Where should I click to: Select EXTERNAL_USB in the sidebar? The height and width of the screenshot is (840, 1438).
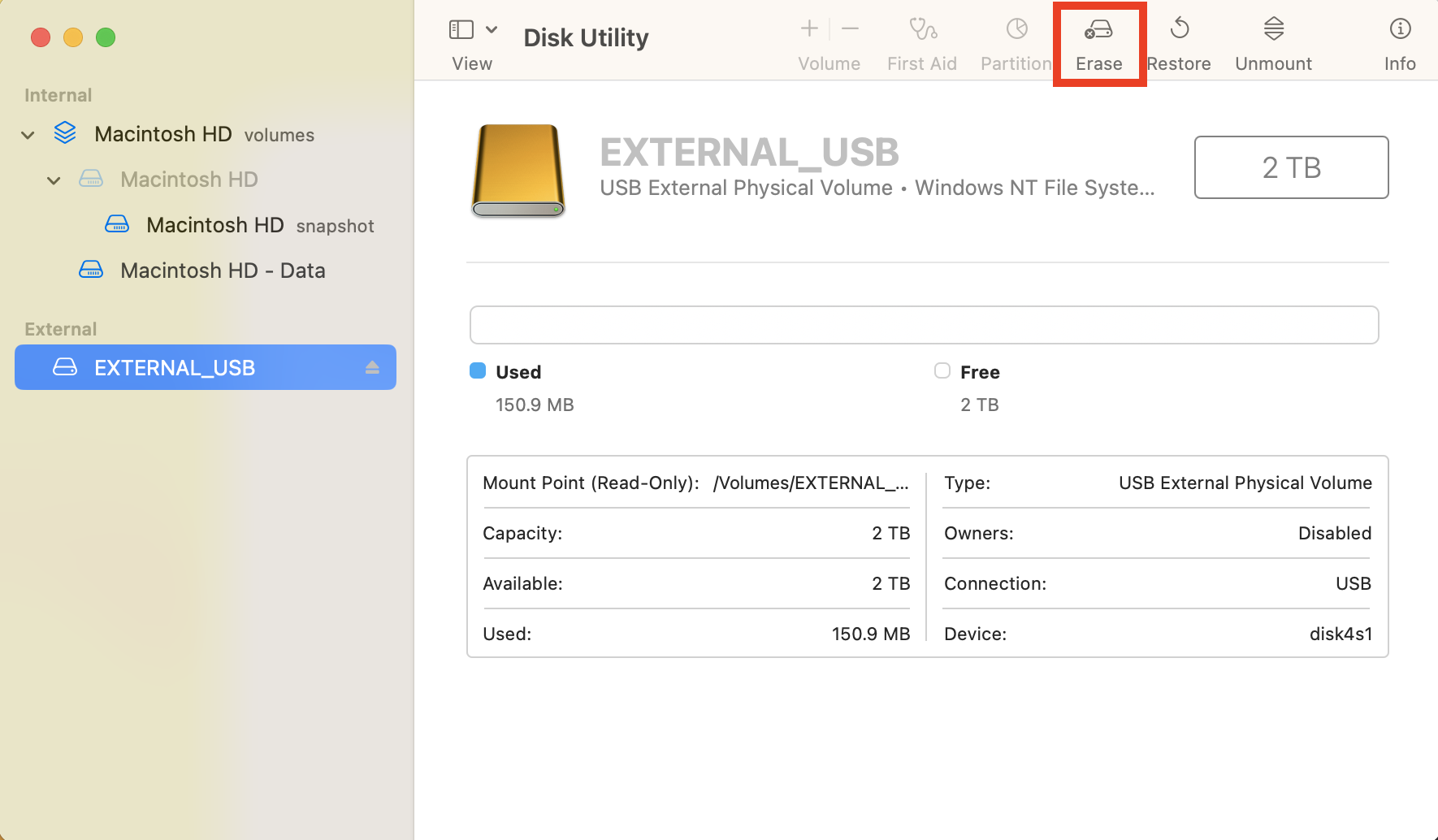click(206, 367)
